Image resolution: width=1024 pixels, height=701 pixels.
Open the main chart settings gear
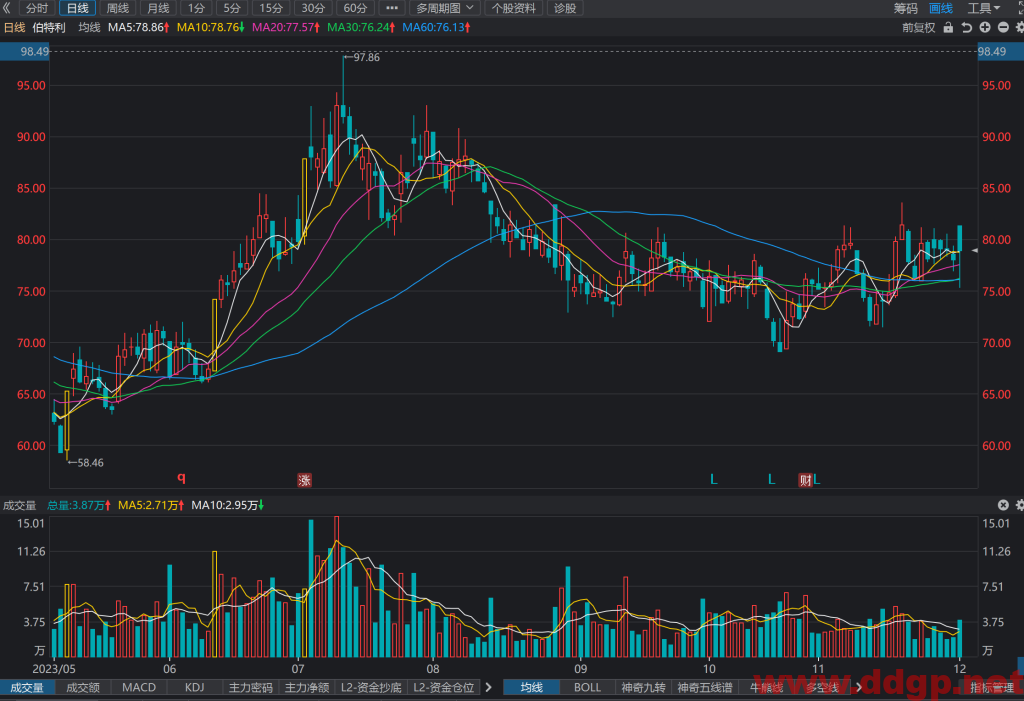[x=1019, y=27]
